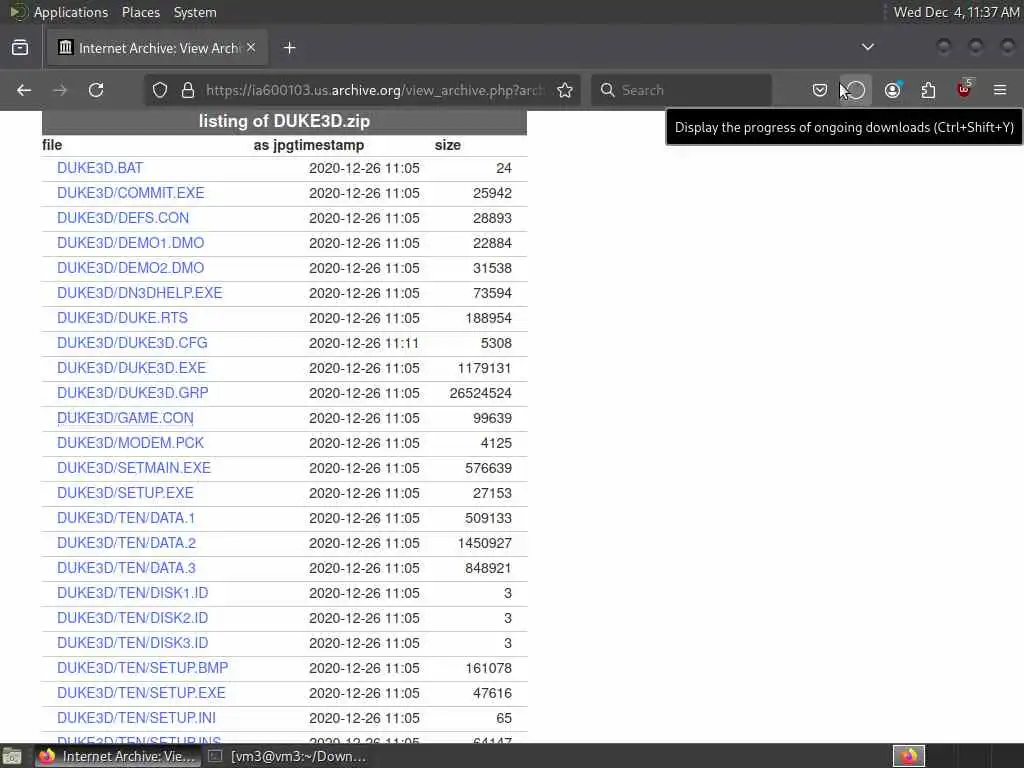The width and height of the screenshot is (1024, 768).
Task: Close the Internet Archive tab
Action: point(251,47)
